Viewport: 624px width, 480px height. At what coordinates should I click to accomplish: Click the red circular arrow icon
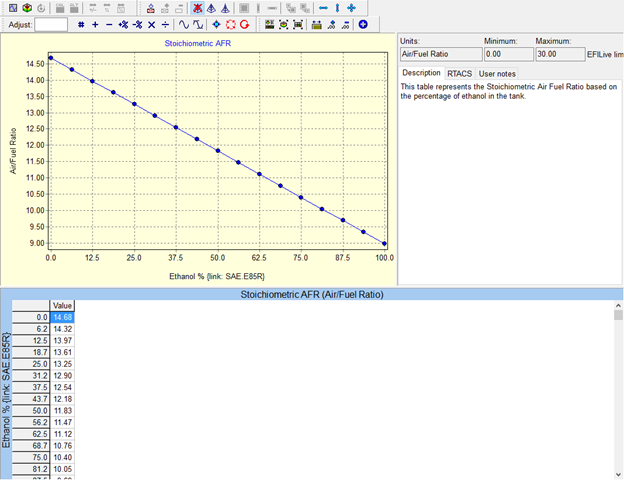(x=244, y=23)
